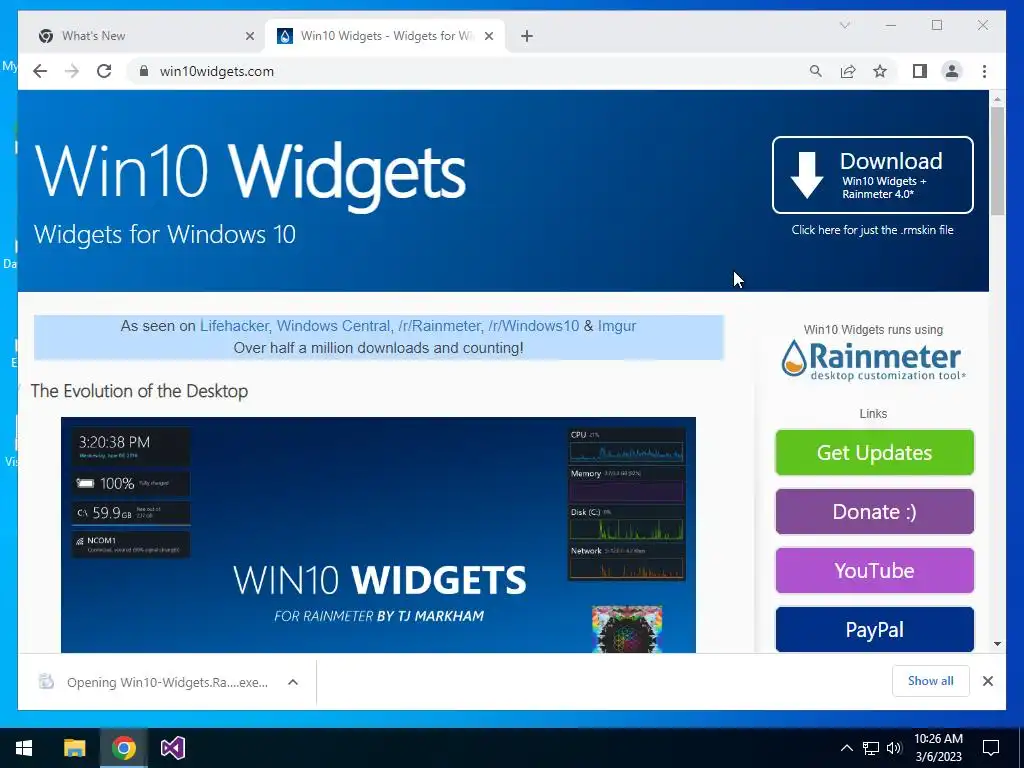
Task: Close the downloads bar
Action: coord(988,681)
